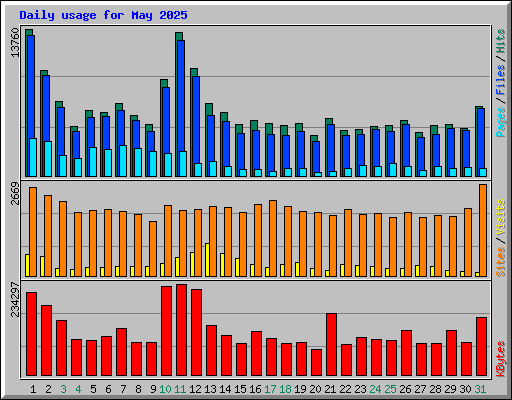
Task: Click day 6 on the x-axis
Action: (108, 389)
